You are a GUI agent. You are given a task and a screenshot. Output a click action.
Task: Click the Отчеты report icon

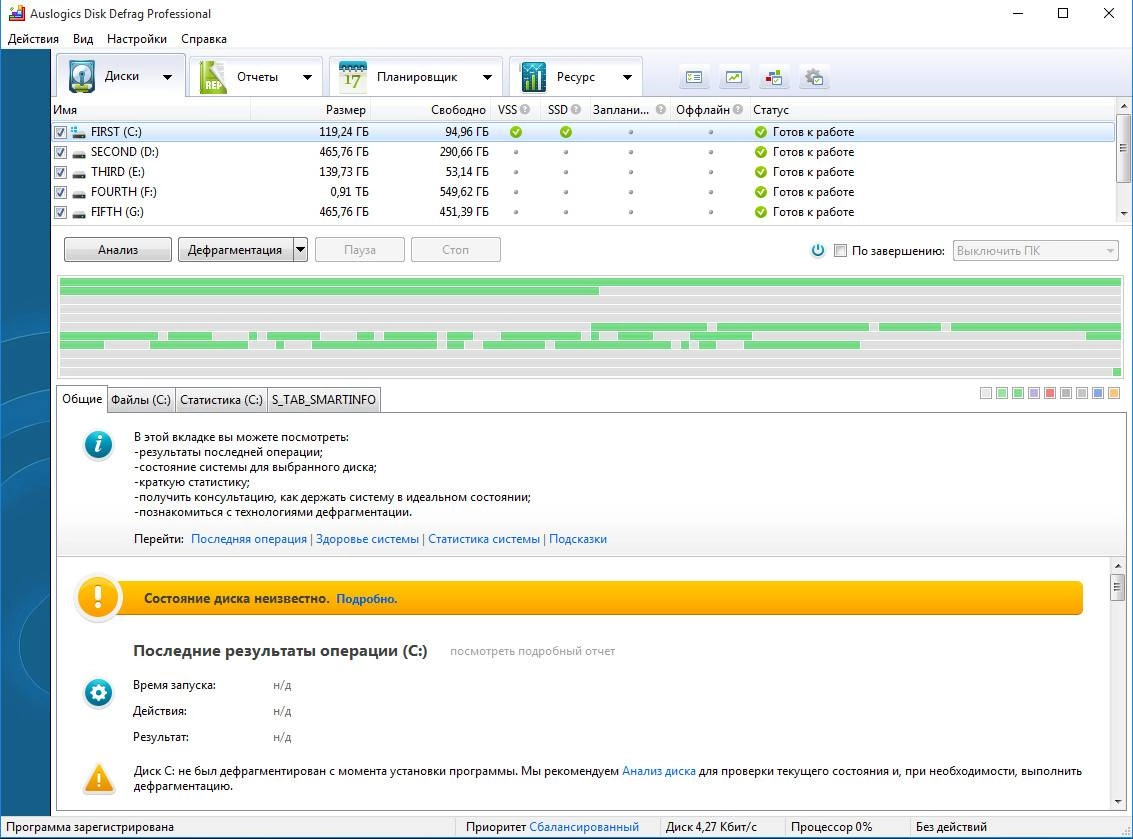coord(212,77)
